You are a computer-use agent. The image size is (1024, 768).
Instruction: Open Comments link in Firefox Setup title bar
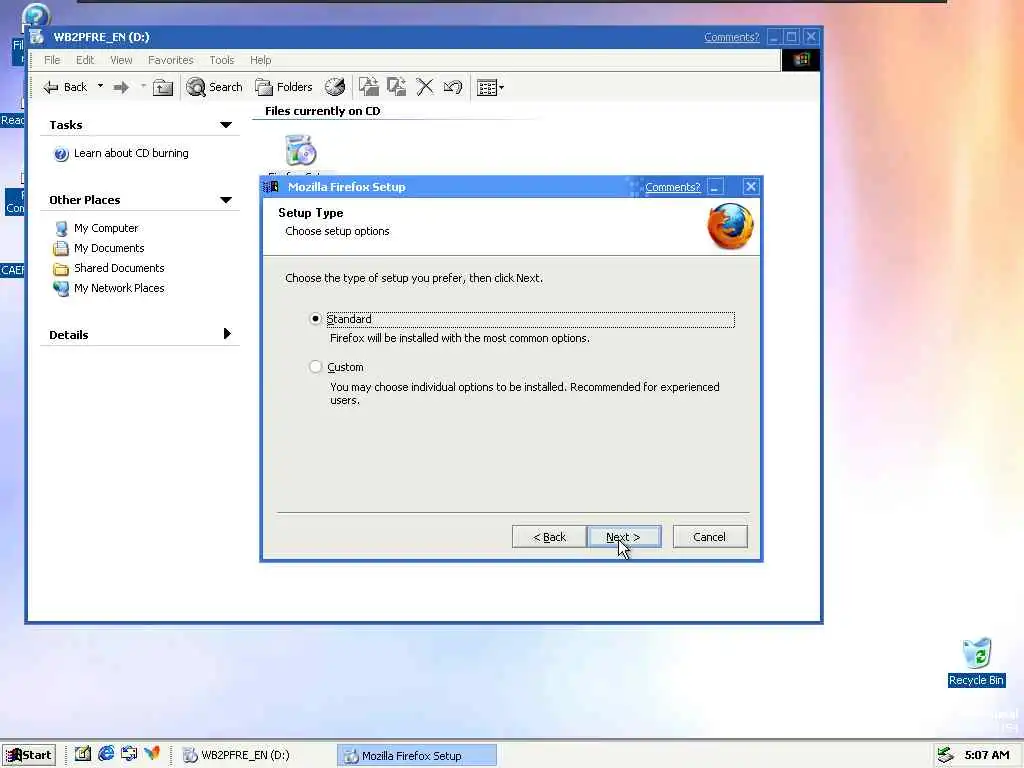[x=673, y=187]
